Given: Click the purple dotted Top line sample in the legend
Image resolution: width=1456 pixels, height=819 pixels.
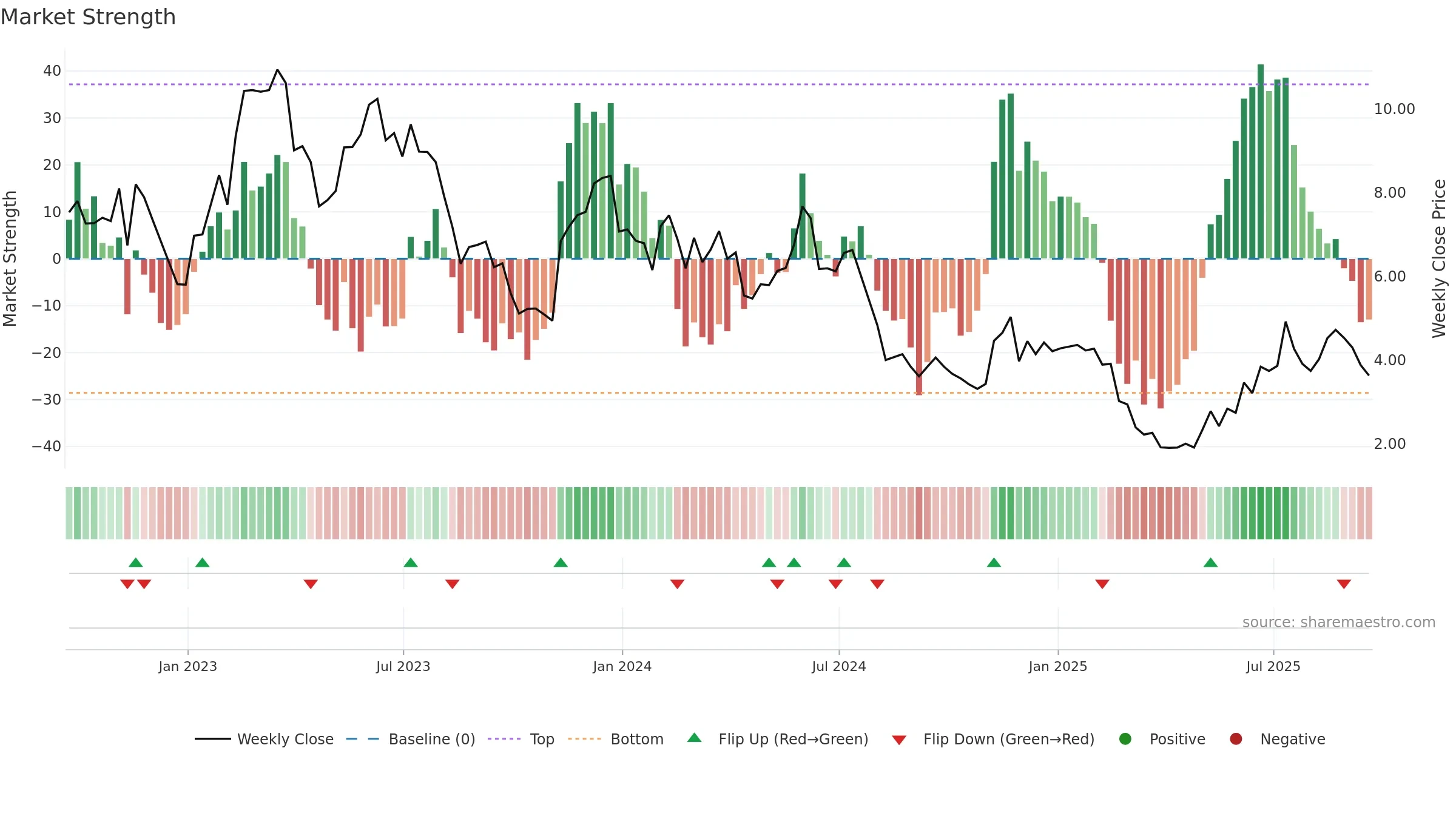Looking at the screenshot, I should [504, 739].
